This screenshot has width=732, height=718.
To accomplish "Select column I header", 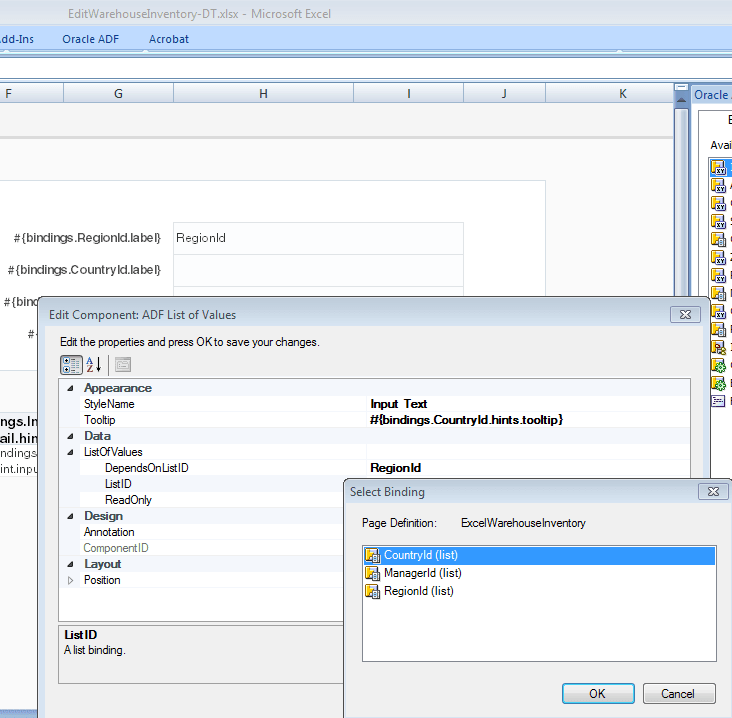I will pyautogui.click(x=408, y=94).
